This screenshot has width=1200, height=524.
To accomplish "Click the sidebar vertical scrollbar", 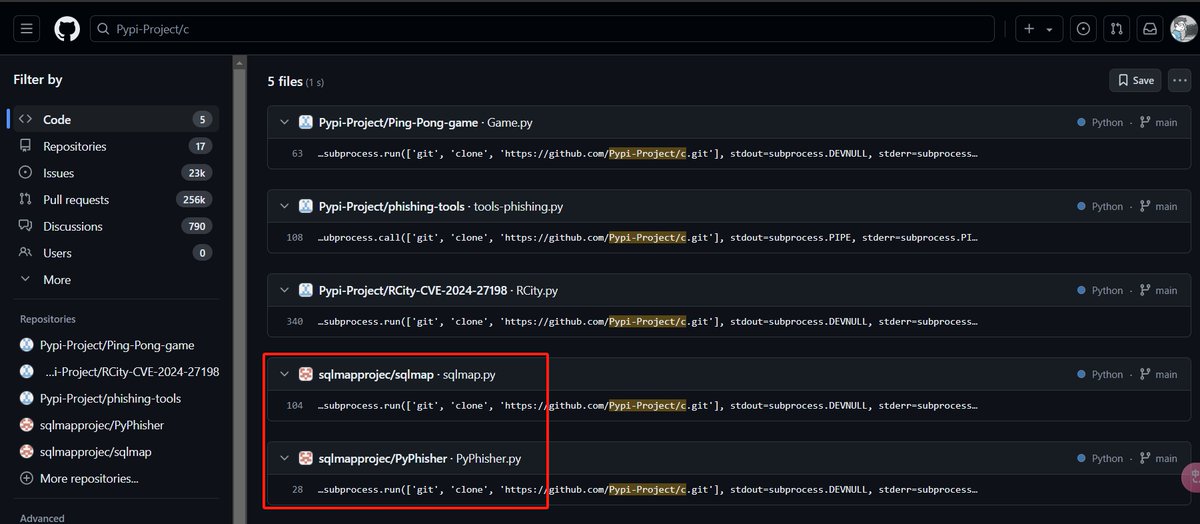I will (x=239, y=290).
